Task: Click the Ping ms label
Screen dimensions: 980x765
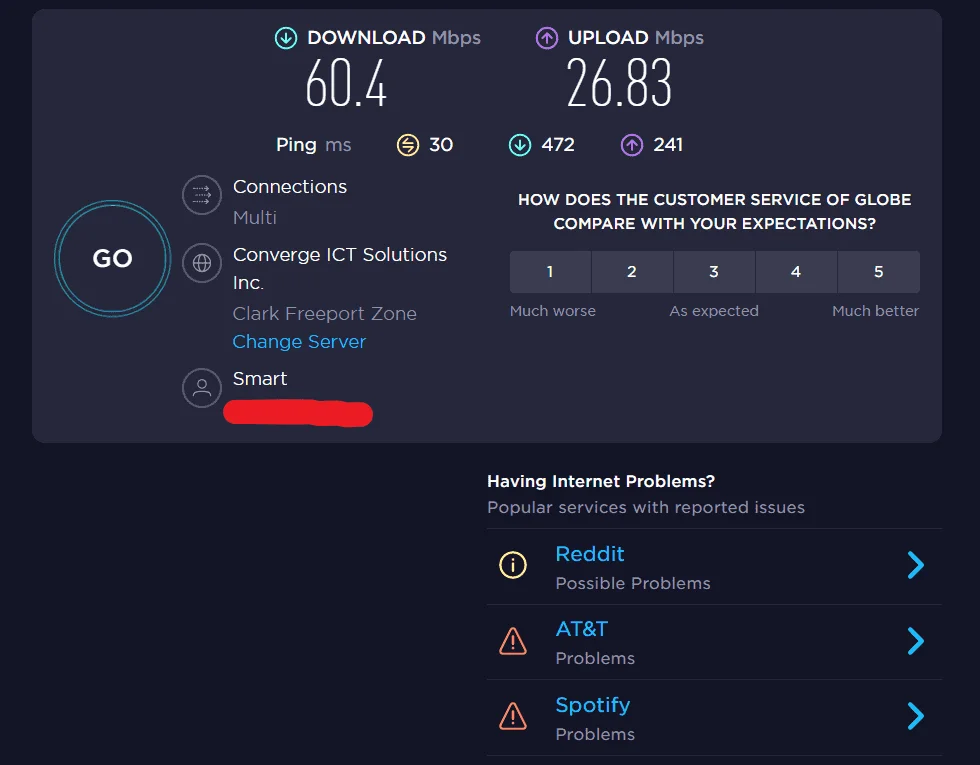Action: click(314, 145)
